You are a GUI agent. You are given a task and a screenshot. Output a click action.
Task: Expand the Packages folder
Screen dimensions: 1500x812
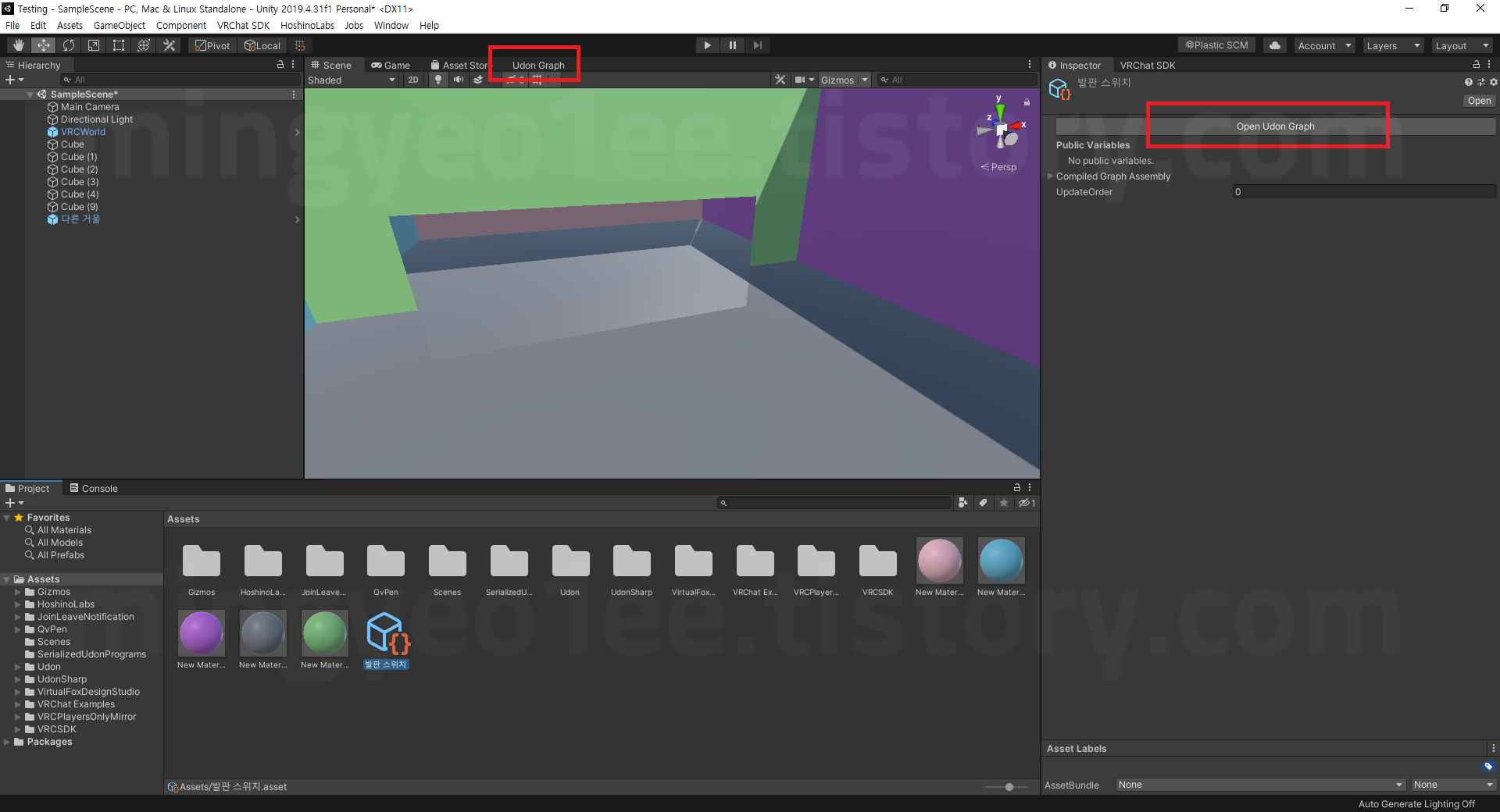(7, 742)
